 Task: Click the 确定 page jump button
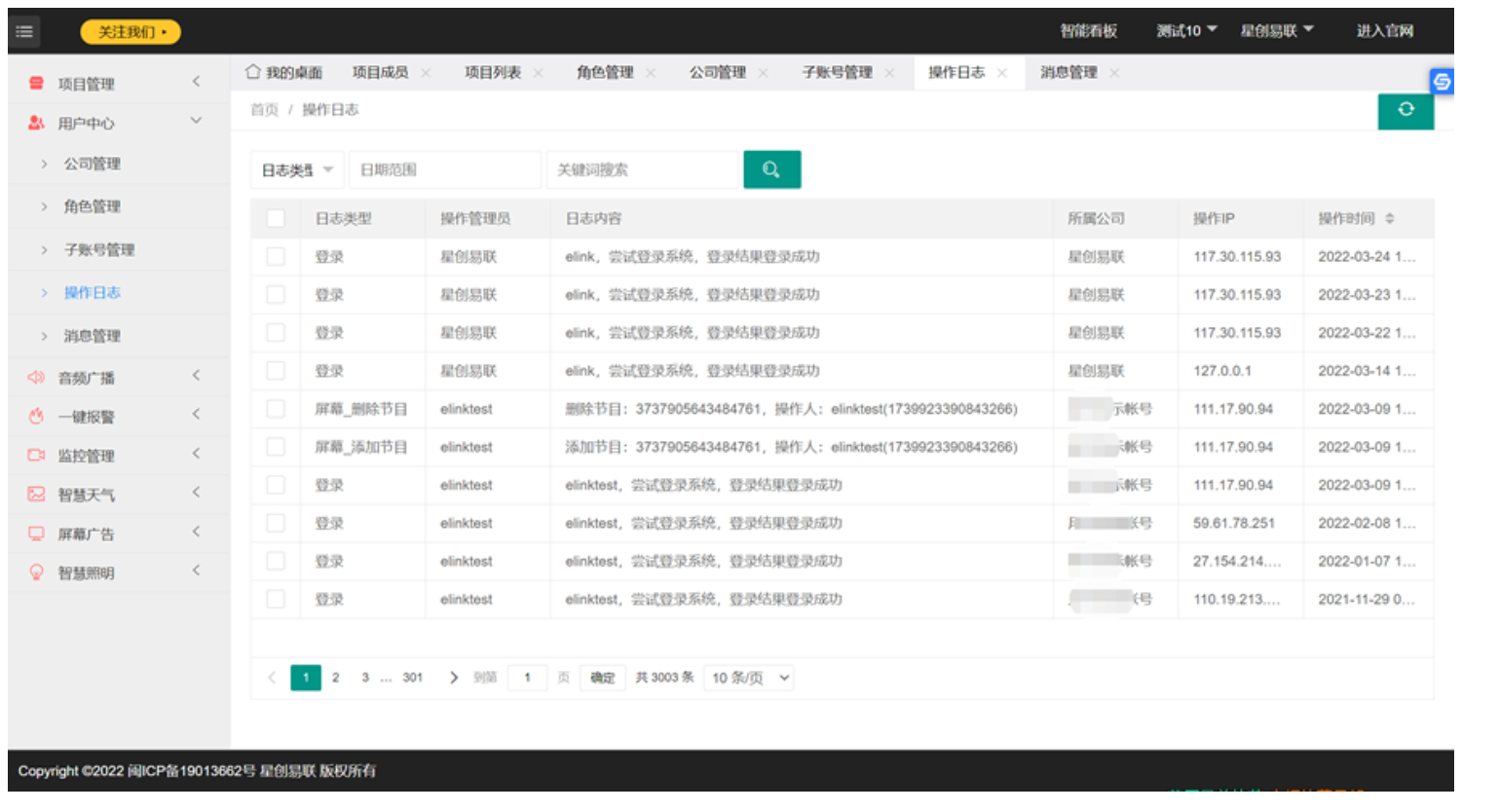click(602, 677)
